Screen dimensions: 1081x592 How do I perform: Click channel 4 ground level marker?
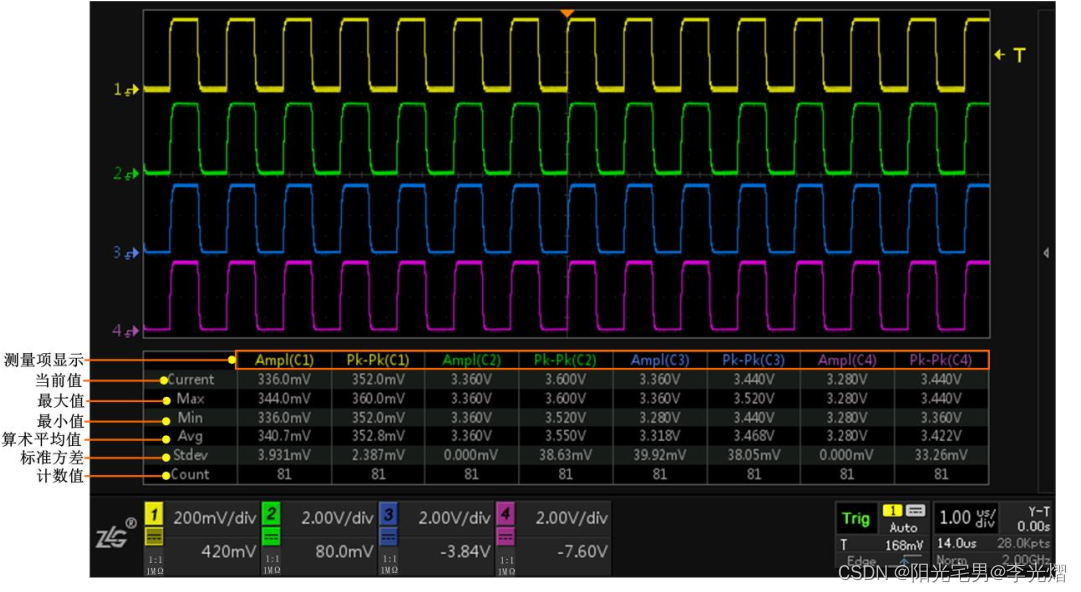tap(126, 331)
